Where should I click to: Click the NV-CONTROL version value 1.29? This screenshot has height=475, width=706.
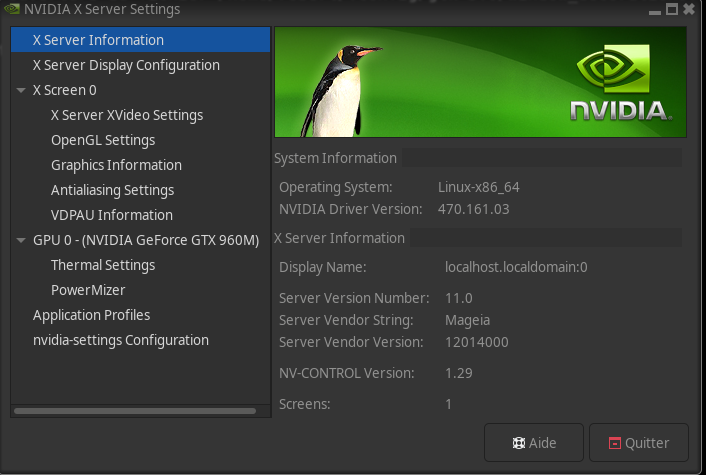[x=458, y=373]
